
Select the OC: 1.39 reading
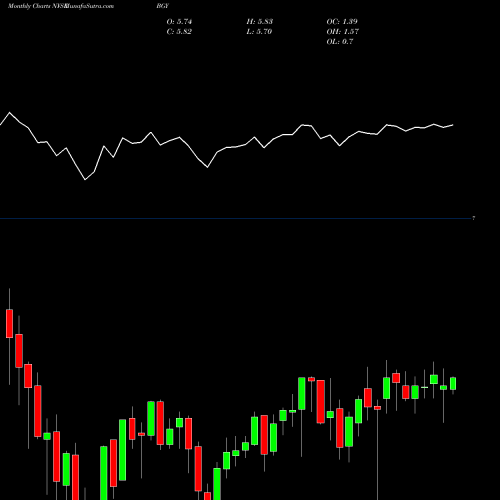[342, 22]
